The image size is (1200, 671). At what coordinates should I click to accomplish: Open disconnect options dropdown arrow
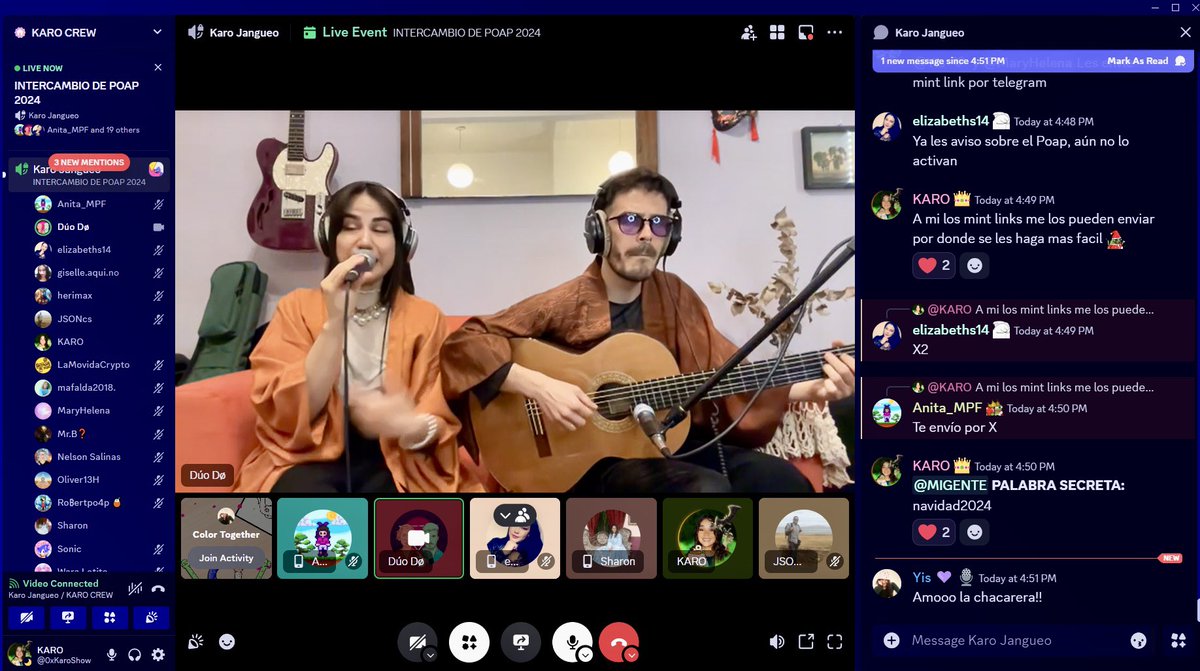[x=631, y=656]
